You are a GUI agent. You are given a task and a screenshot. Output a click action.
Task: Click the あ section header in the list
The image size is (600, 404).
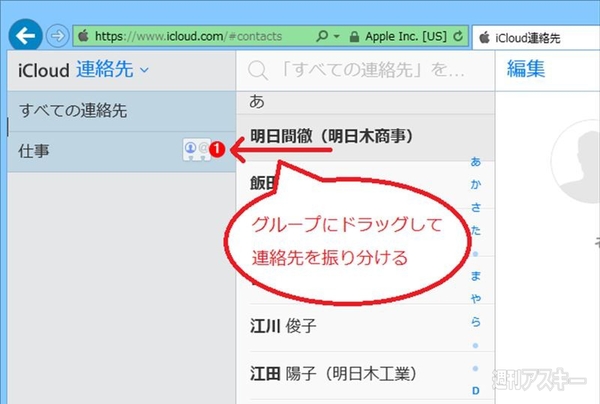[365, 103]
